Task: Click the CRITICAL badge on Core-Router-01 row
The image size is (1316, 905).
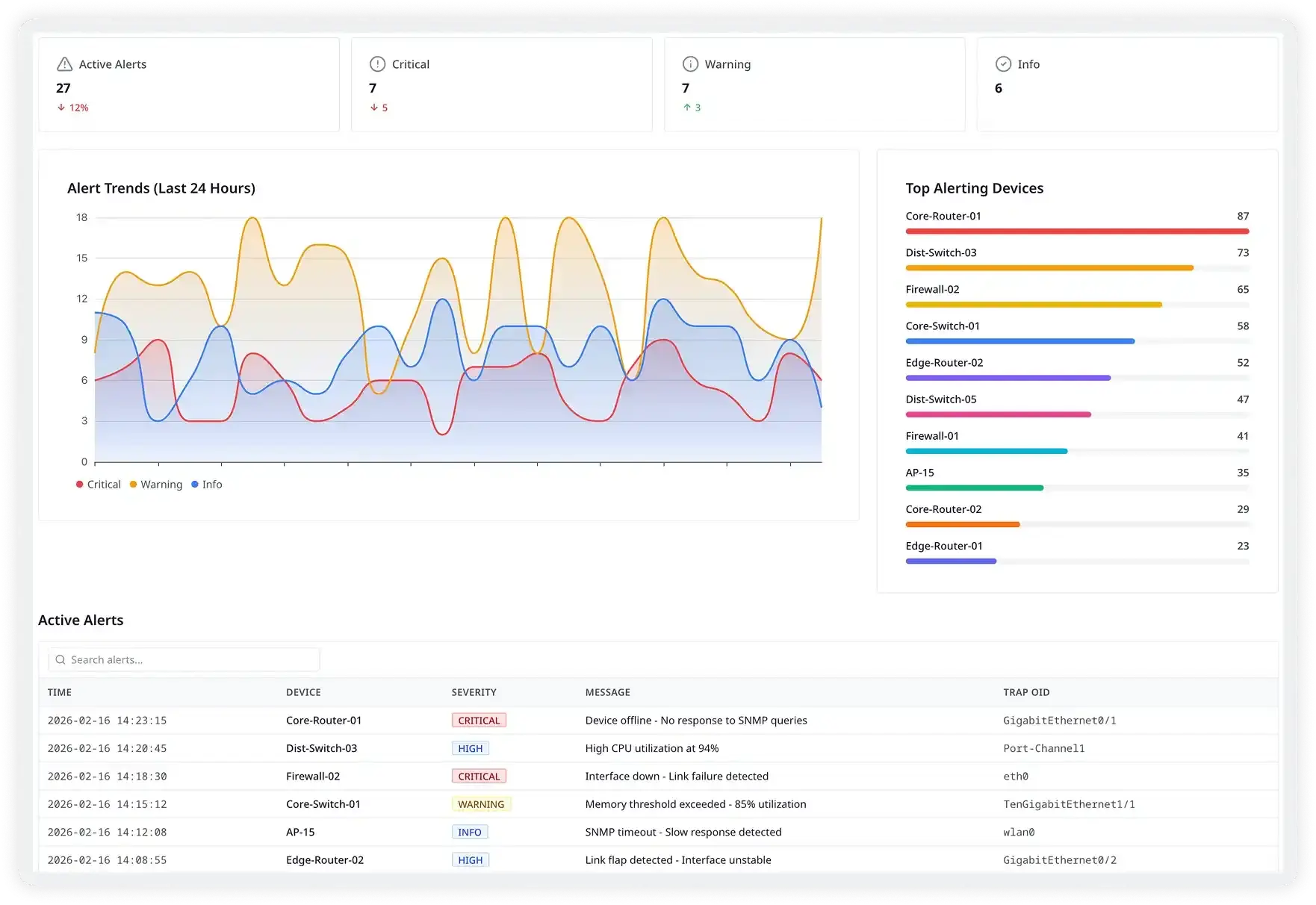Action: pos(478,720)
